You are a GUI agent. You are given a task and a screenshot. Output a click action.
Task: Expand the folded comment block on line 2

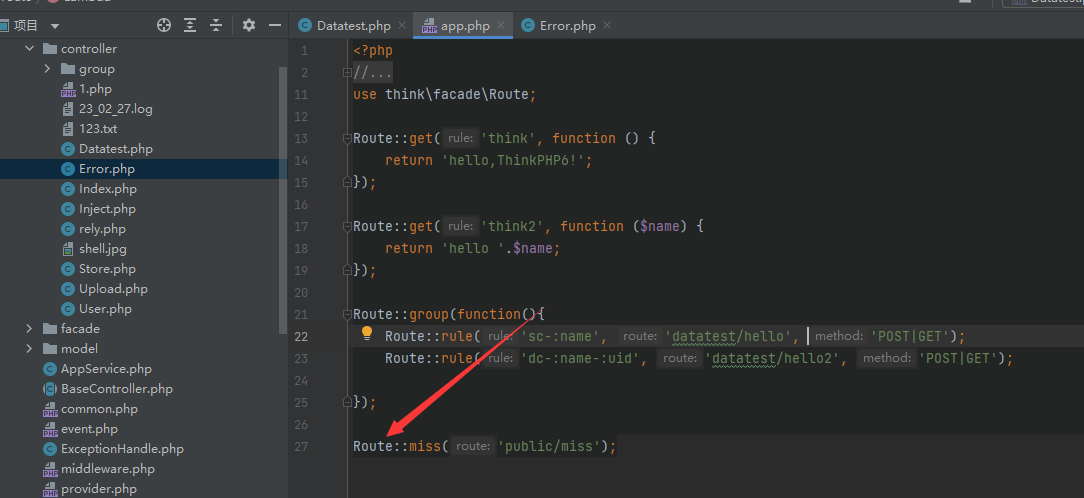tap(347, 72)
